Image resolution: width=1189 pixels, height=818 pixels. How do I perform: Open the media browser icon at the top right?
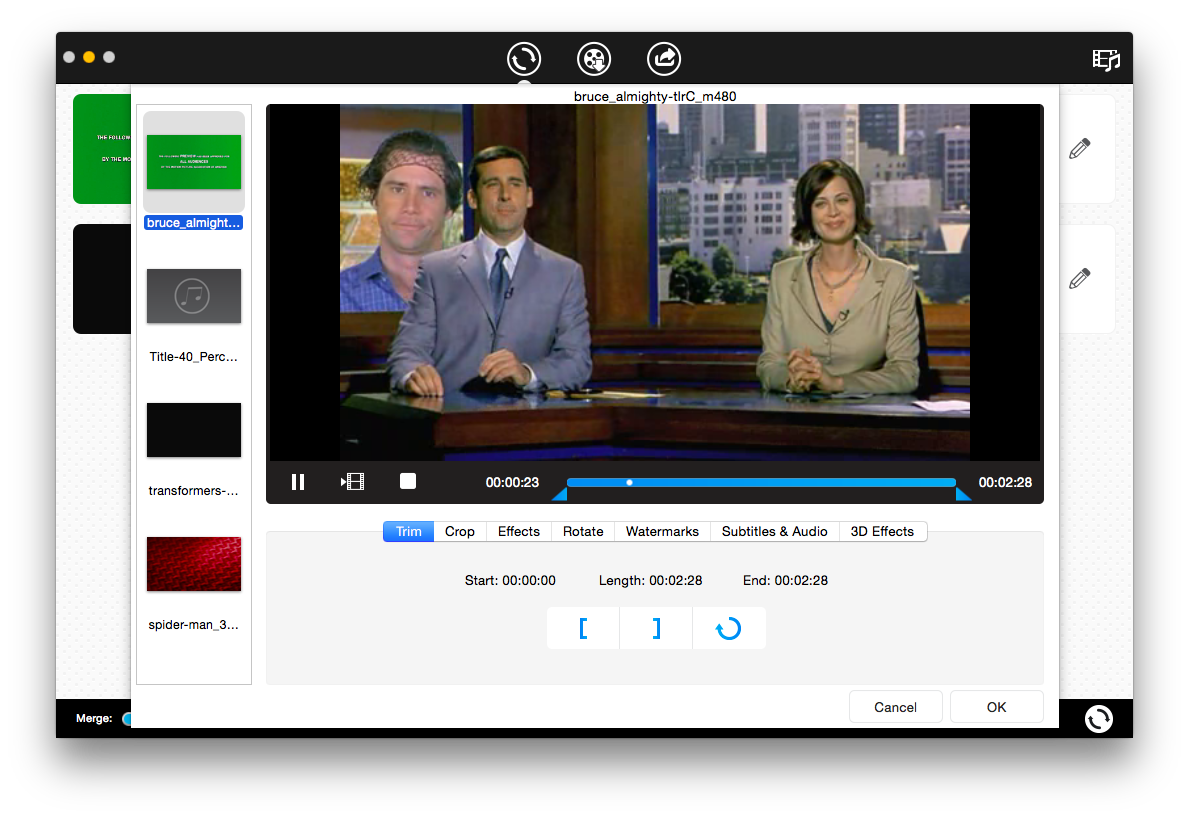point(1106,59)
